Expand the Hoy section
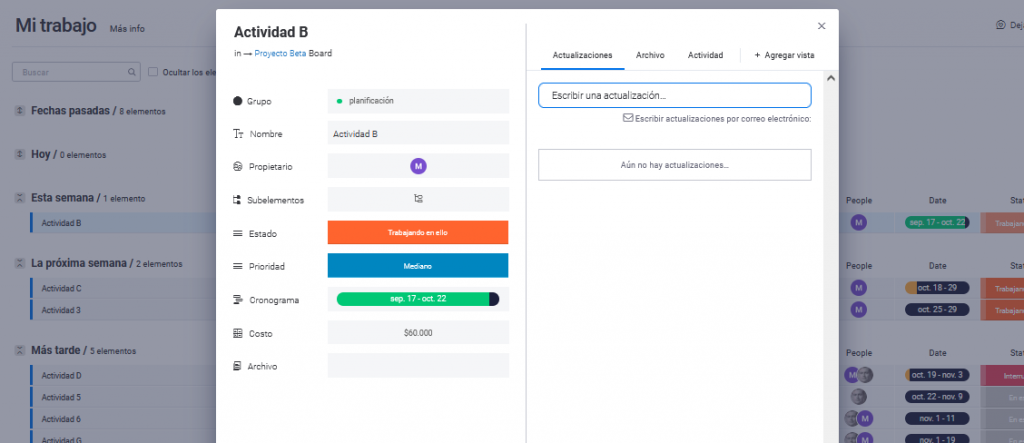The image size is (1024, 443). coord(19,155)
